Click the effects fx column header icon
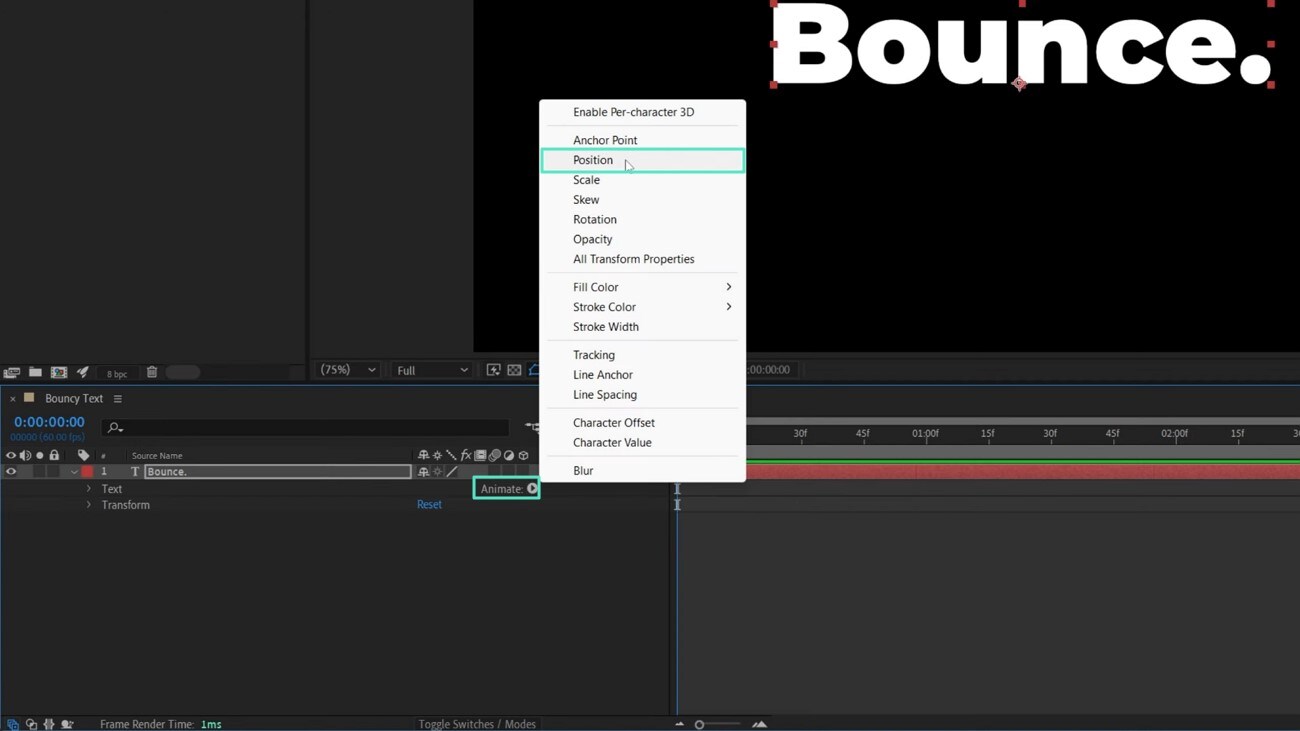 tap(466, 456)
